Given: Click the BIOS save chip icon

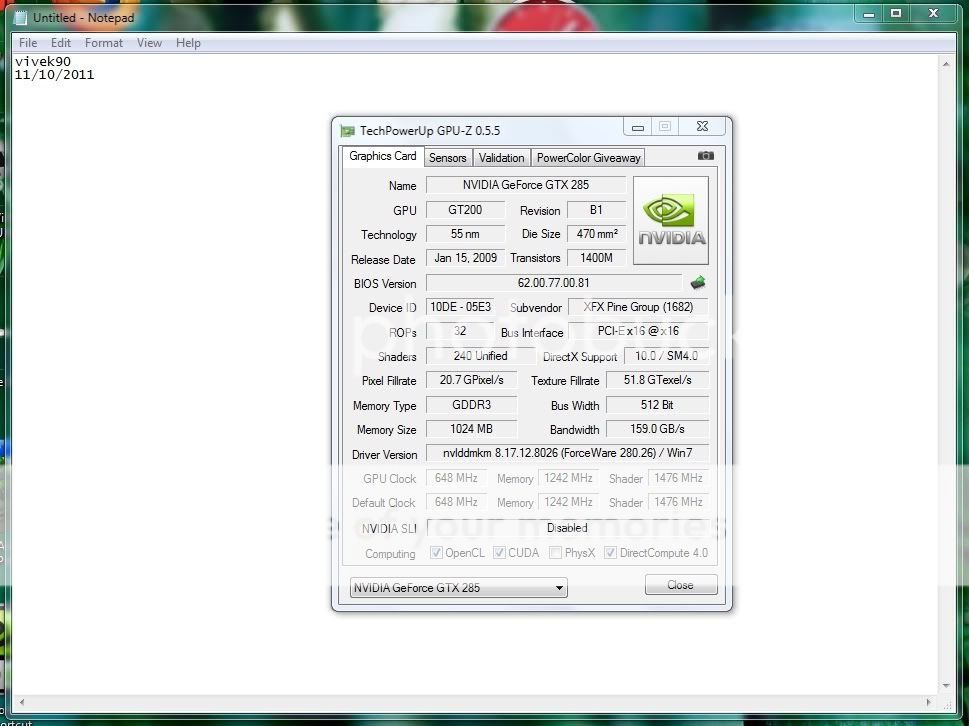Looking at the screenshot, I should 698,283.
